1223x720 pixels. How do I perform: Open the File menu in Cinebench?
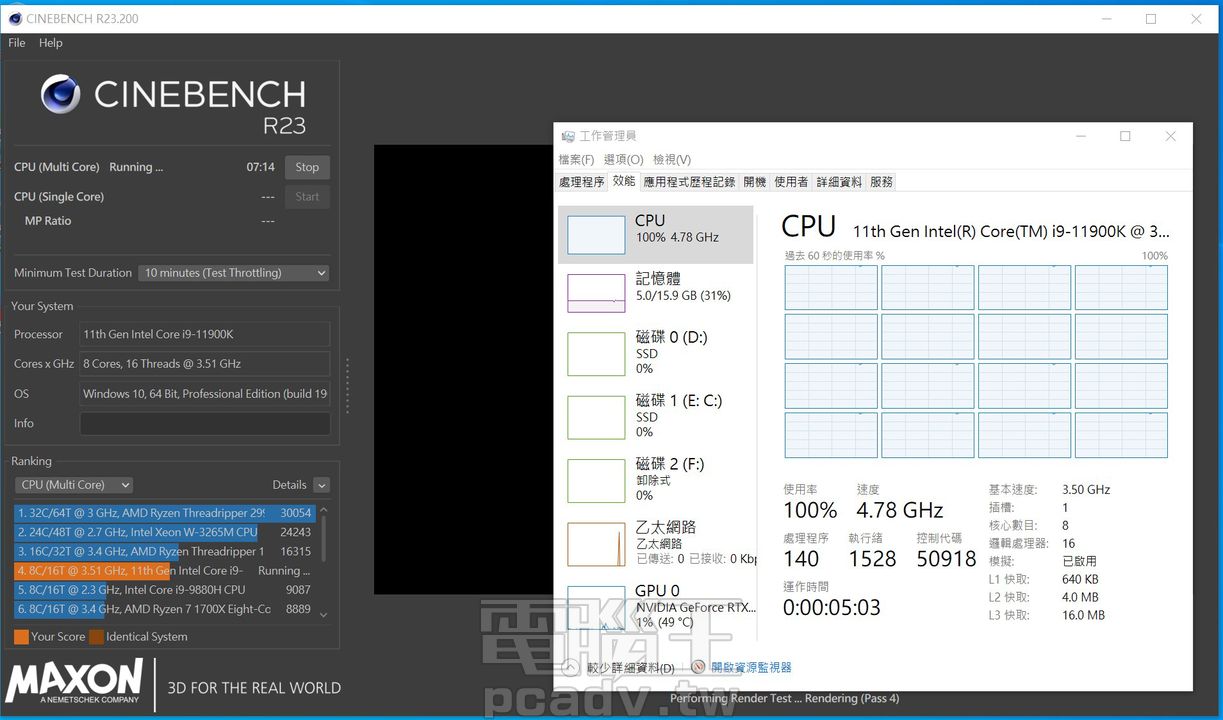16,43
